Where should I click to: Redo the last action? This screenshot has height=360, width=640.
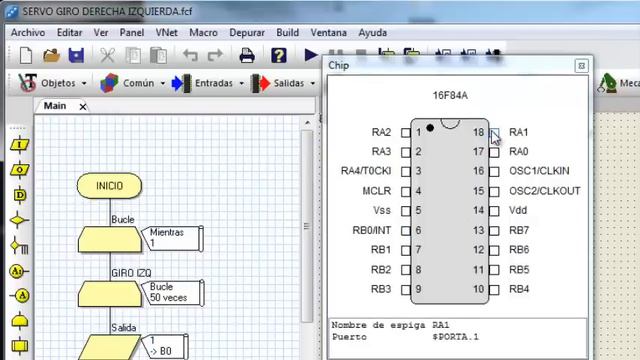pos(215,55)
